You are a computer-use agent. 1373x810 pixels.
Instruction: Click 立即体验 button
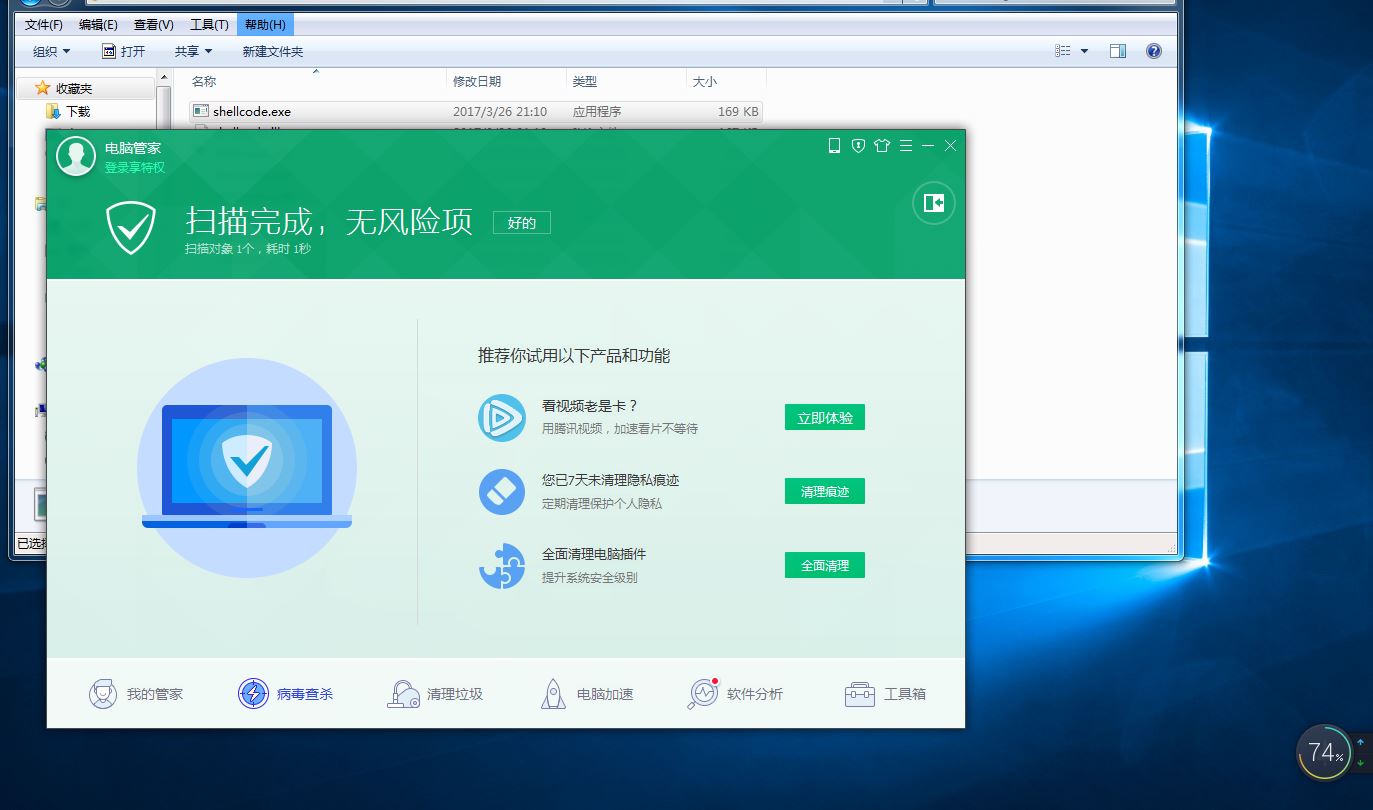tap(825, 418)
